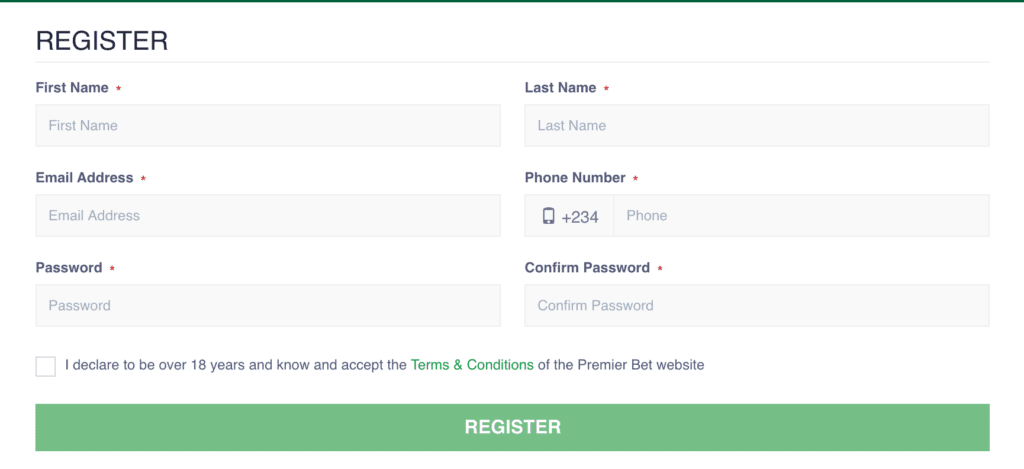Click into the Phone number text box
The width and height of the screenshot is (1024, 469).
coord(801,216)
